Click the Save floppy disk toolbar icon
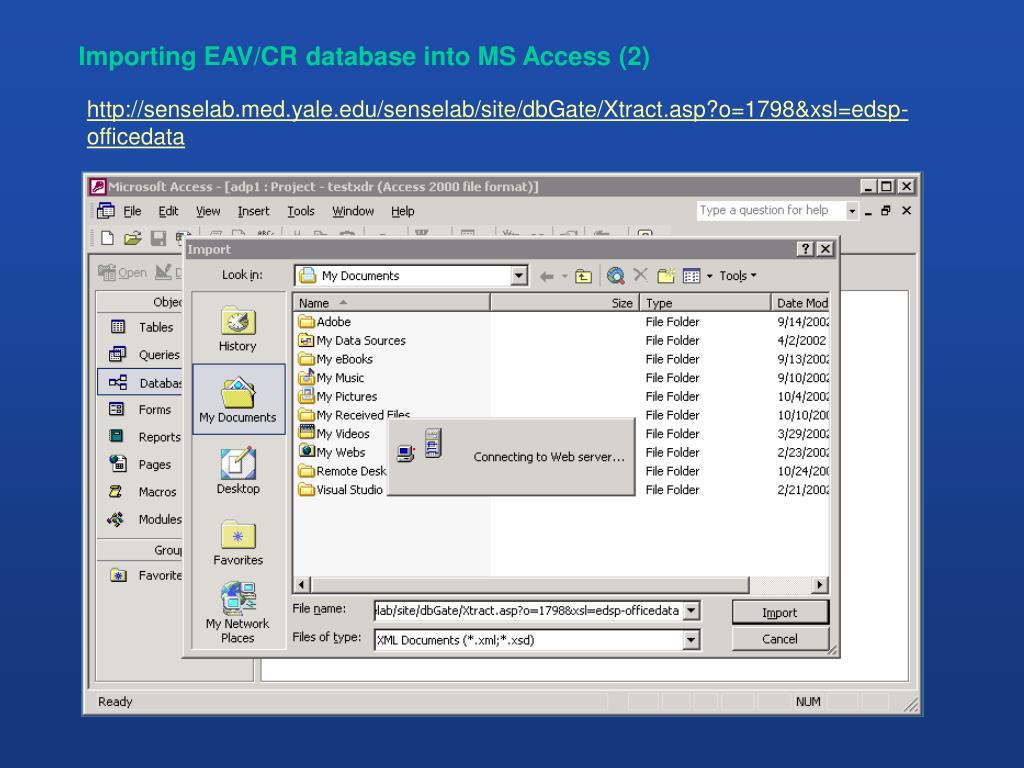This screenshot has width=1024, height=768. 158,238
